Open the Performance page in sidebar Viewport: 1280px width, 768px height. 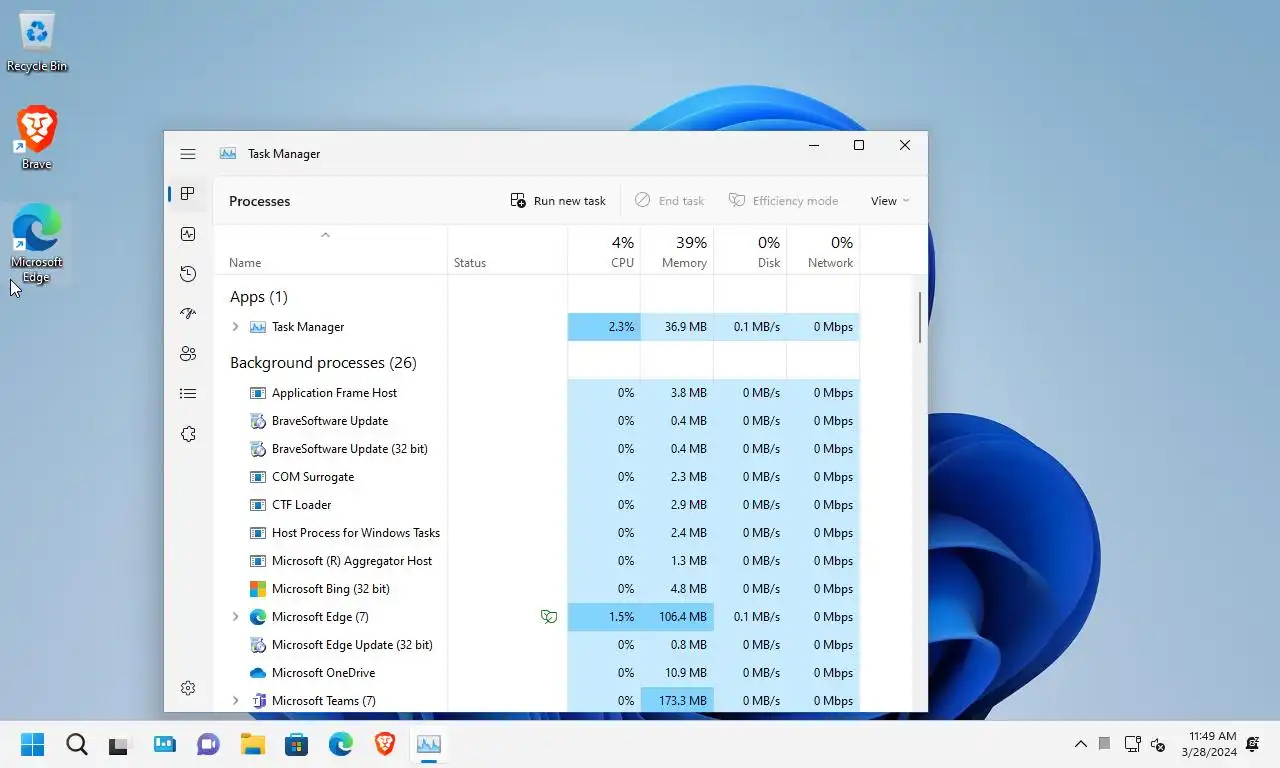[188, 234]
